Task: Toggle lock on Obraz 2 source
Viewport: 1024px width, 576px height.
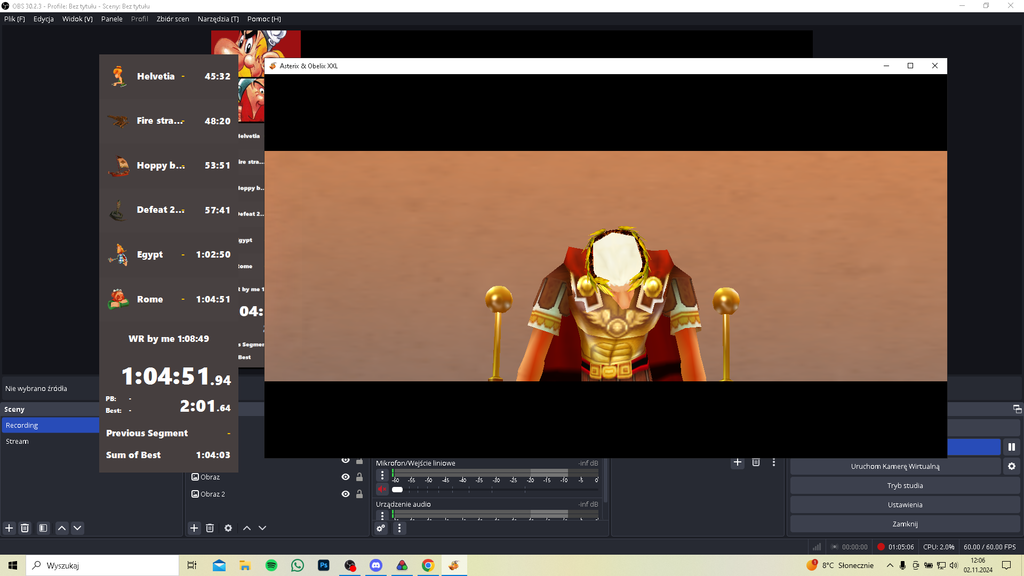Action: (x=359, y=494)
